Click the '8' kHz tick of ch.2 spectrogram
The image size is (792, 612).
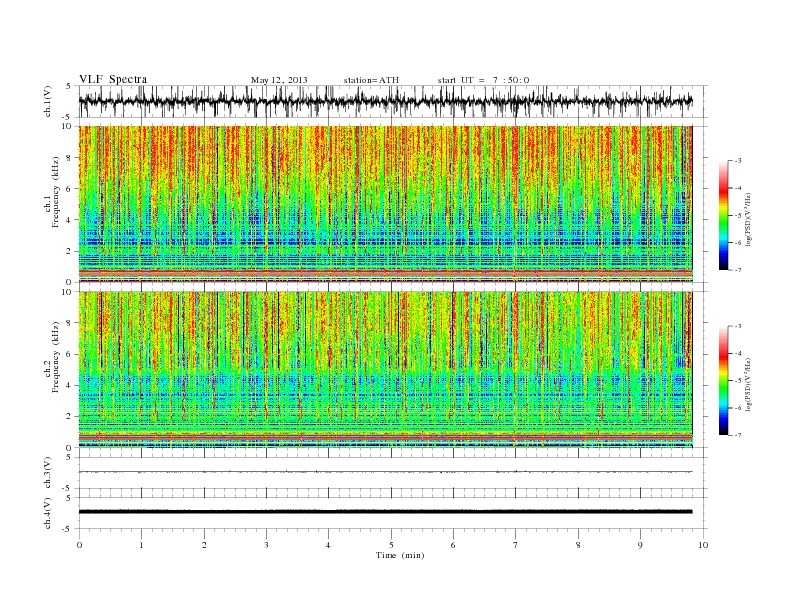tap(69, 323)
